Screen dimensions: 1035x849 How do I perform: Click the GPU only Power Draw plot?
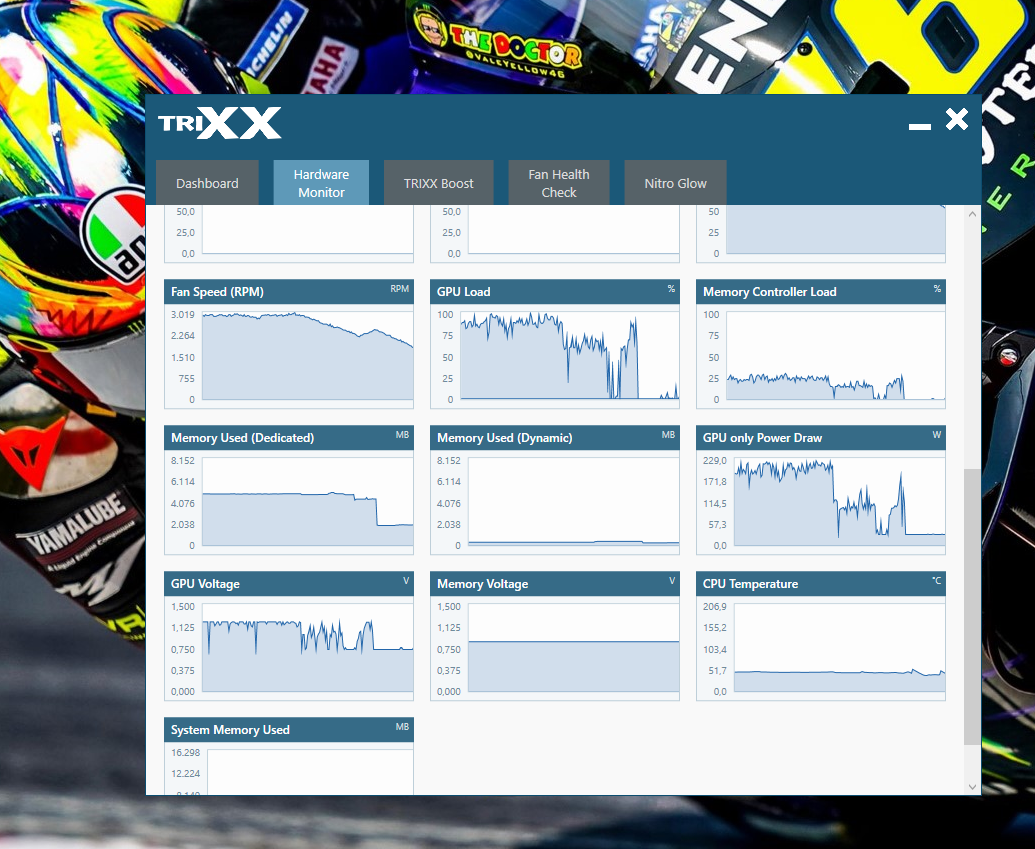point(840,502)
